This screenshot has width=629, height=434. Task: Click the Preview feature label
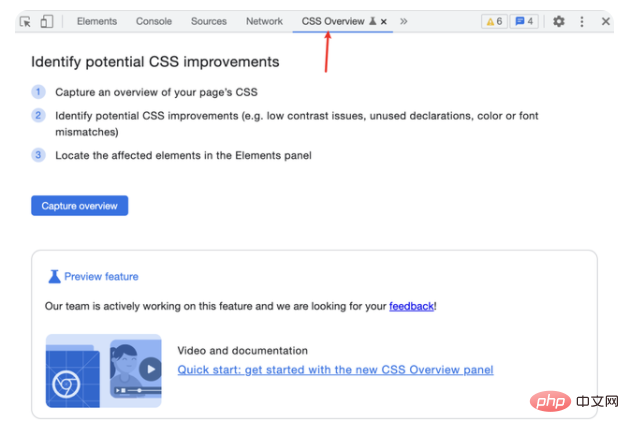(x=101, y=276)
